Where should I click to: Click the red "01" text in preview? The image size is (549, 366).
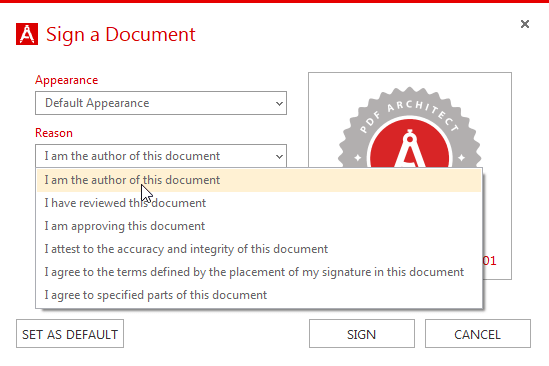(x=489, y=261)
